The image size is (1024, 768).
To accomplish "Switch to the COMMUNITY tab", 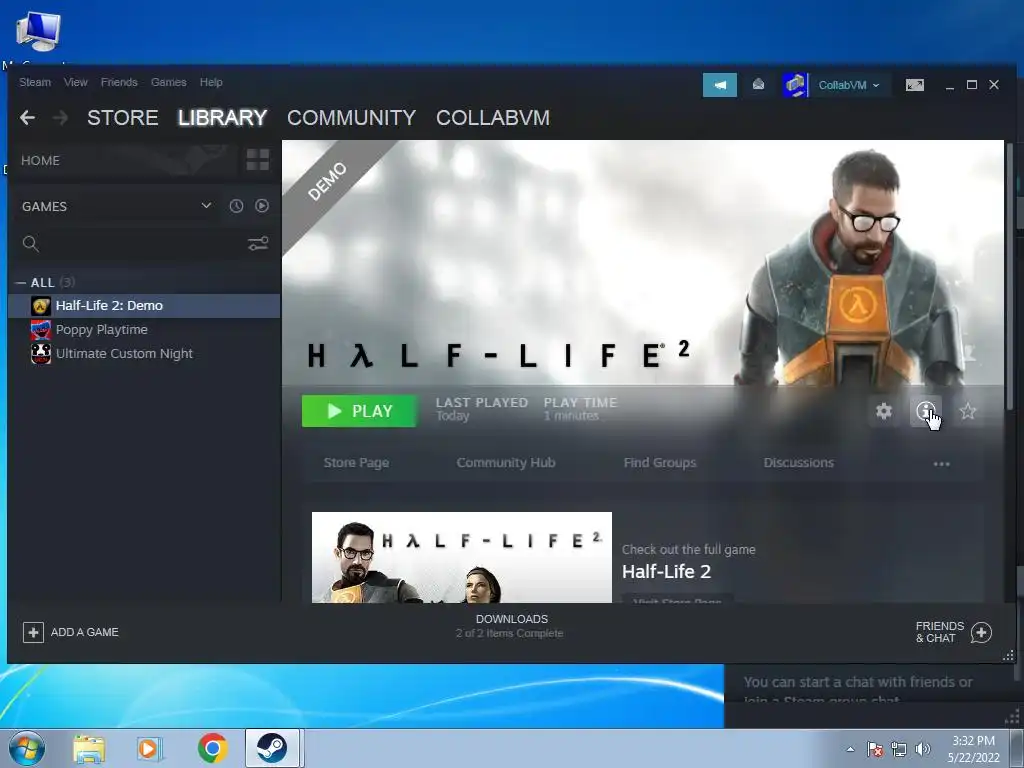I will pos(351,118).
